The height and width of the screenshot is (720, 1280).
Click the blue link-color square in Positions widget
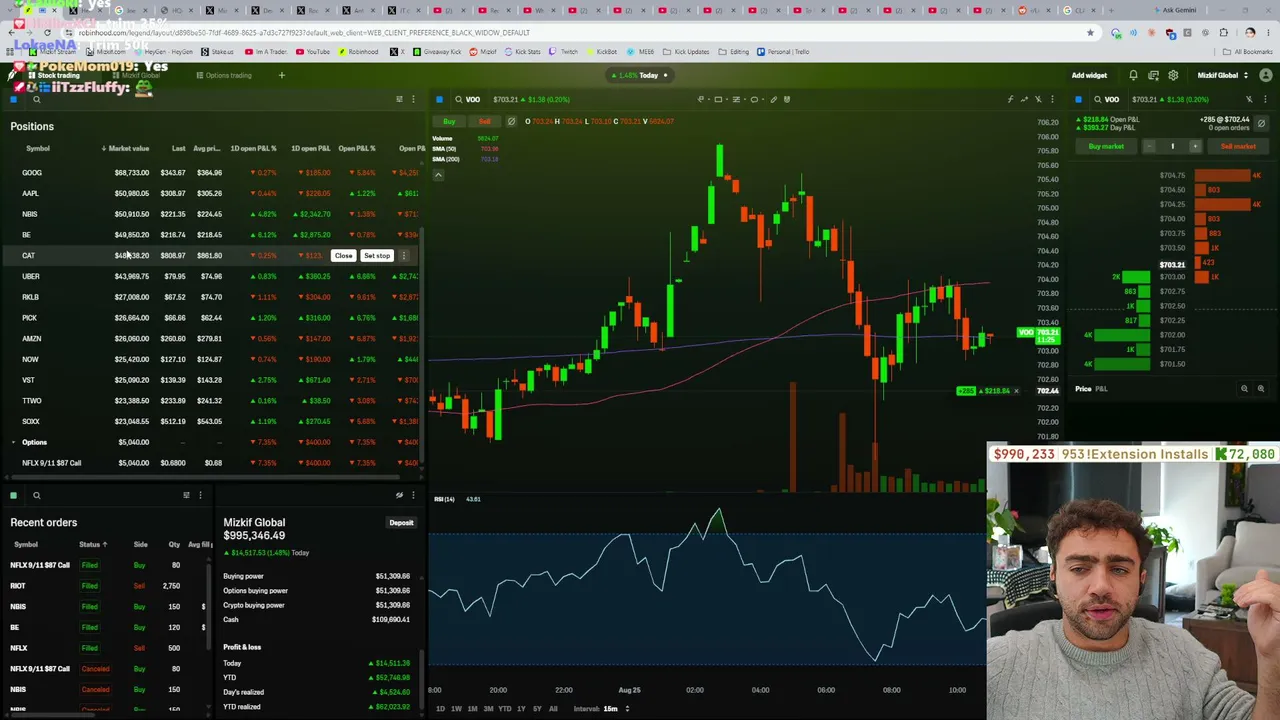tap(13, 99)
